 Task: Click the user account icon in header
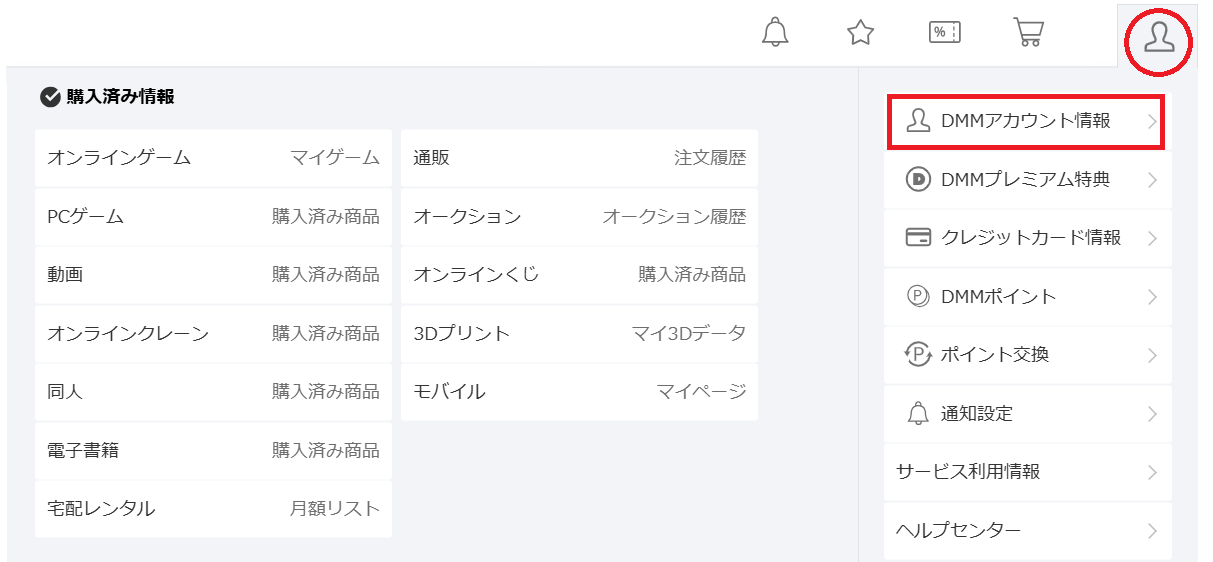[x=1160, y=37]
